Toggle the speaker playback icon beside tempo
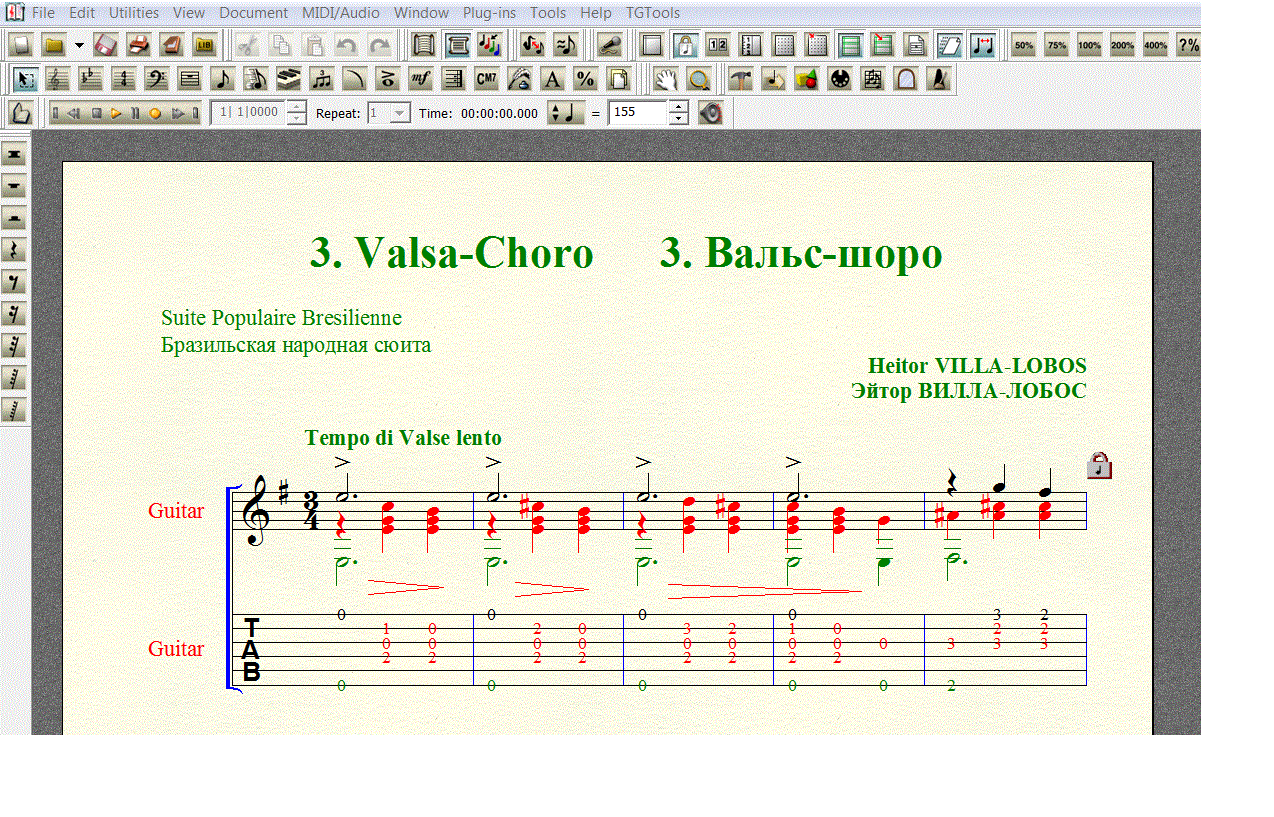1274x817 pixels. pyautogui.click(x=710, y=113)
